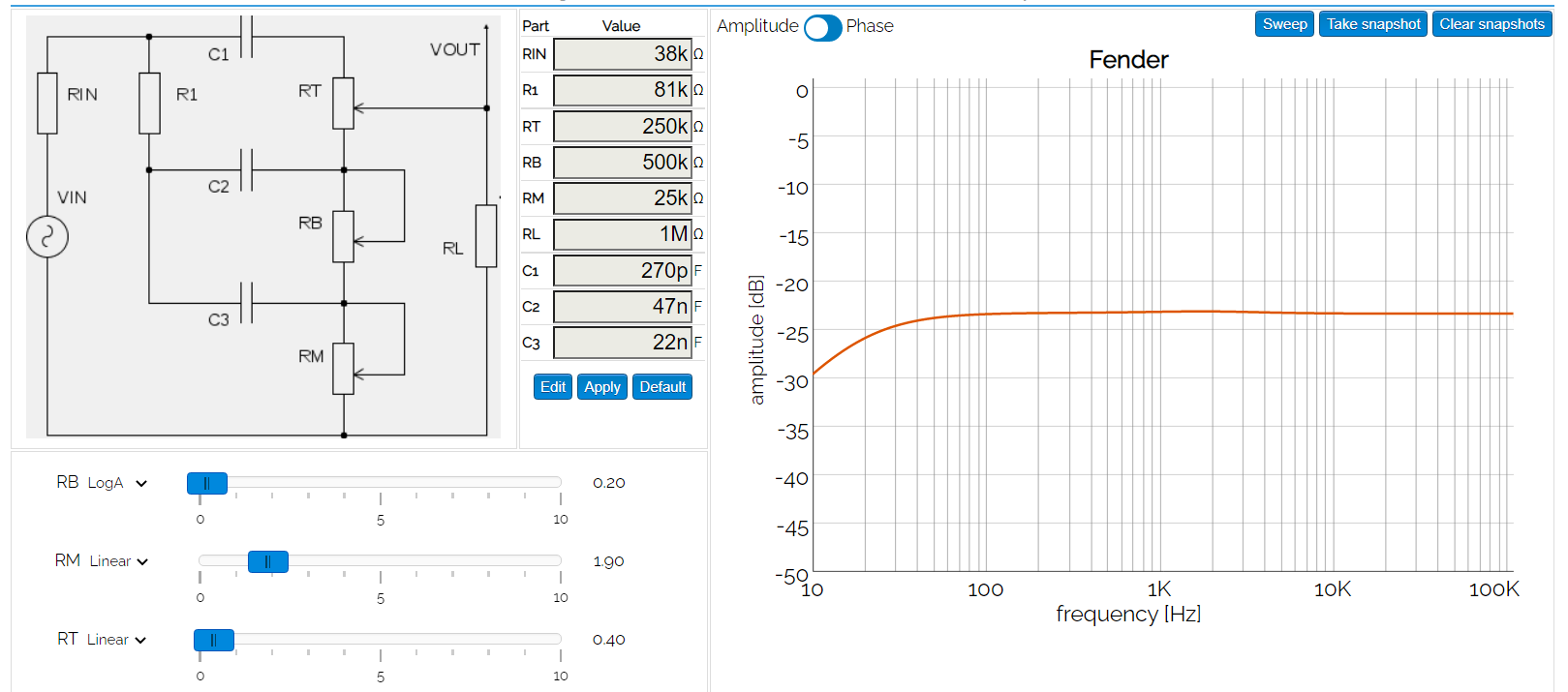Click the orange response curve on chart
Screen dimensions: 1568x692
pyautogui.click(x=1162, y=312)
